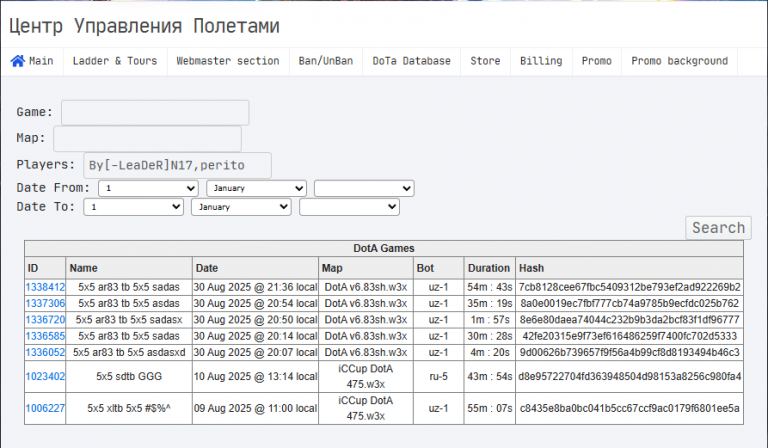768x448 pixels.
Task: Open the DoTa Database menu item
Action: [411, 61]
